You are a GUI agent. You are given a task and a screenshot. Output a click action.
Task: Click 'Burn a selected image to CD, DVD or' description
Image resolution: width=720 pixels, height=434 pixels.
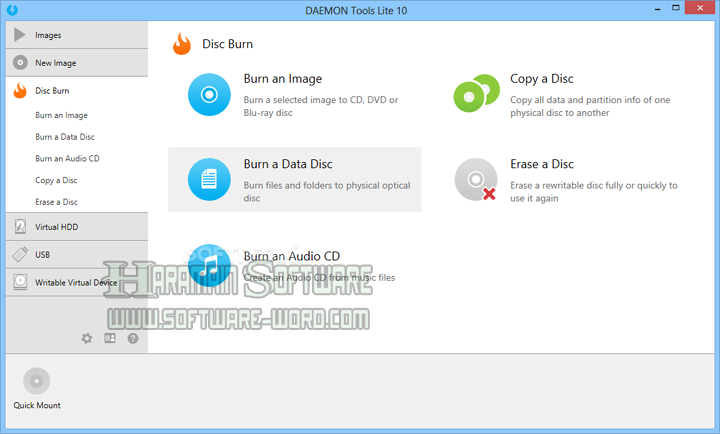coord(321,100)
